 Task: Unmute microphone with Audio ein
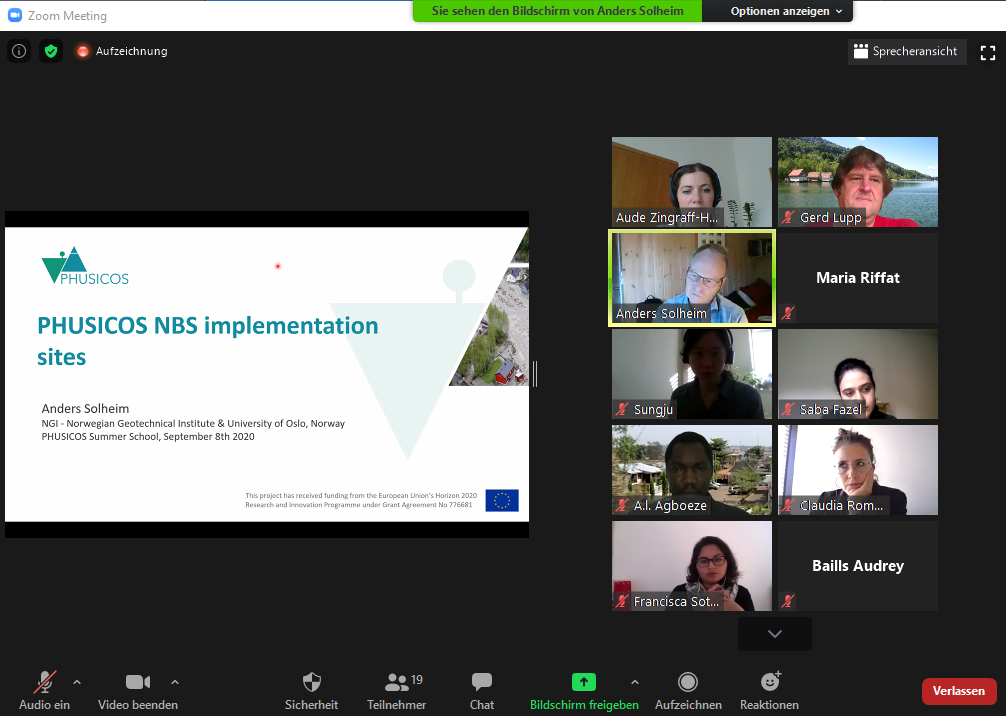(x=45, y=690)
